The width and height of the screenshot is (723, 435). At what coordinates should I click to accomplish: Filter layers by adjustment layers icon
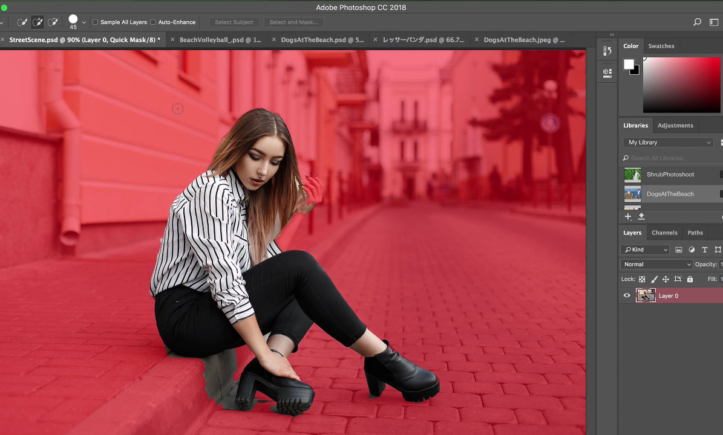pos(692,250)
